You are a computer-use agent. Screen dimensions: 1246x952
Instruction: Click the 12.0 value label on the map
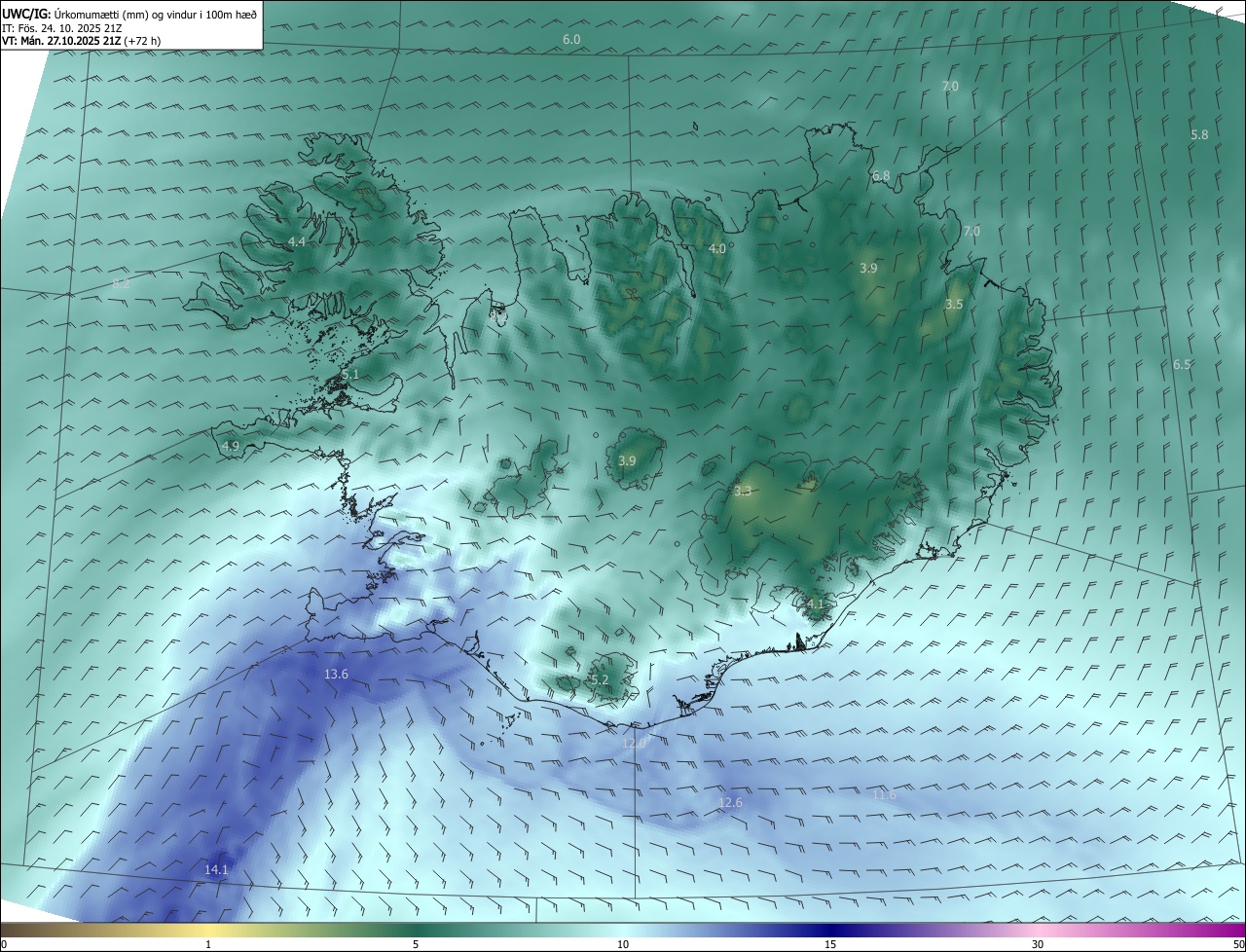[x=634, y=743]
